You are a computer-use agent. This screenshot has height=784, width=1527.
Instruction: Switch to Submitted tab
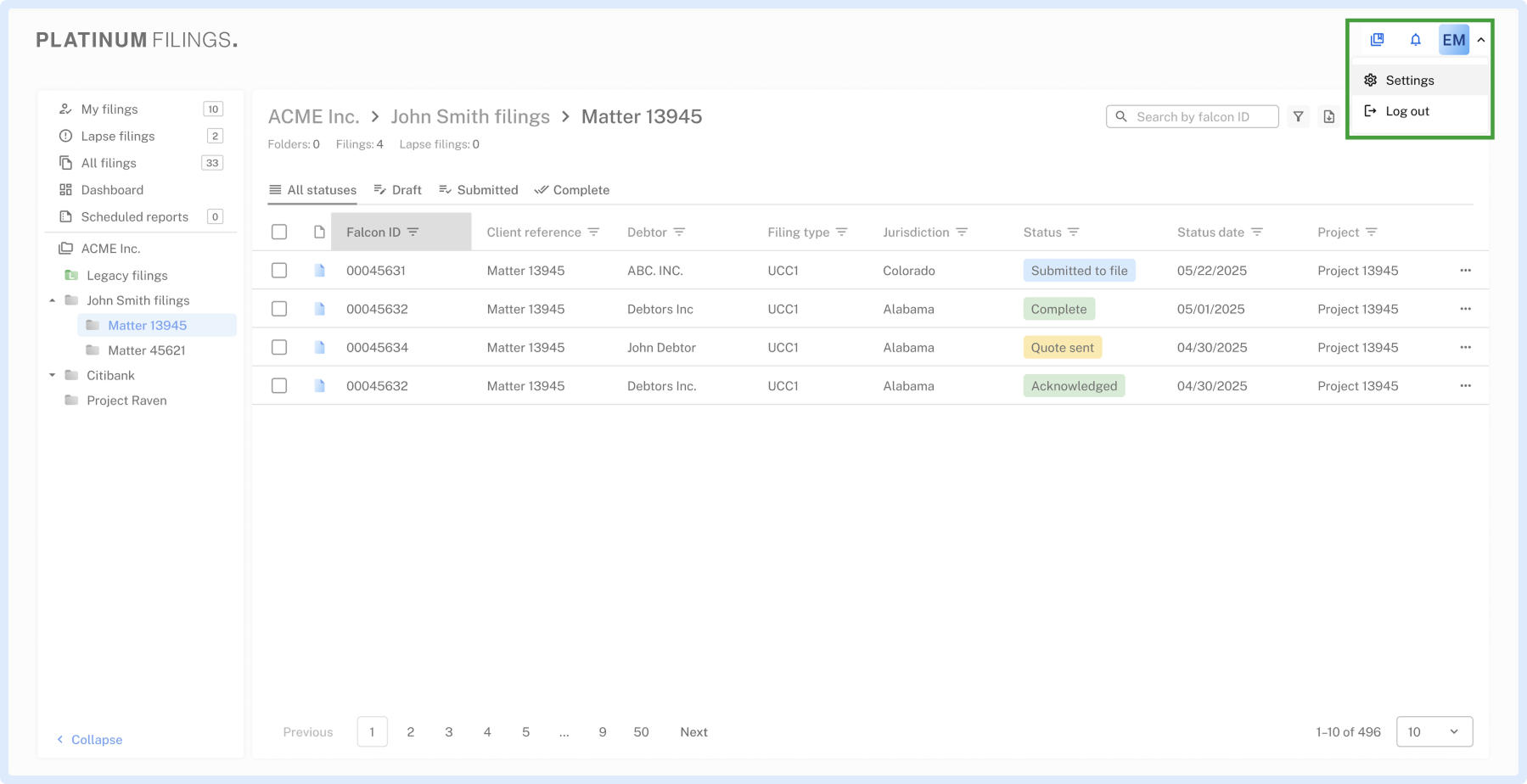click(478, 190)
